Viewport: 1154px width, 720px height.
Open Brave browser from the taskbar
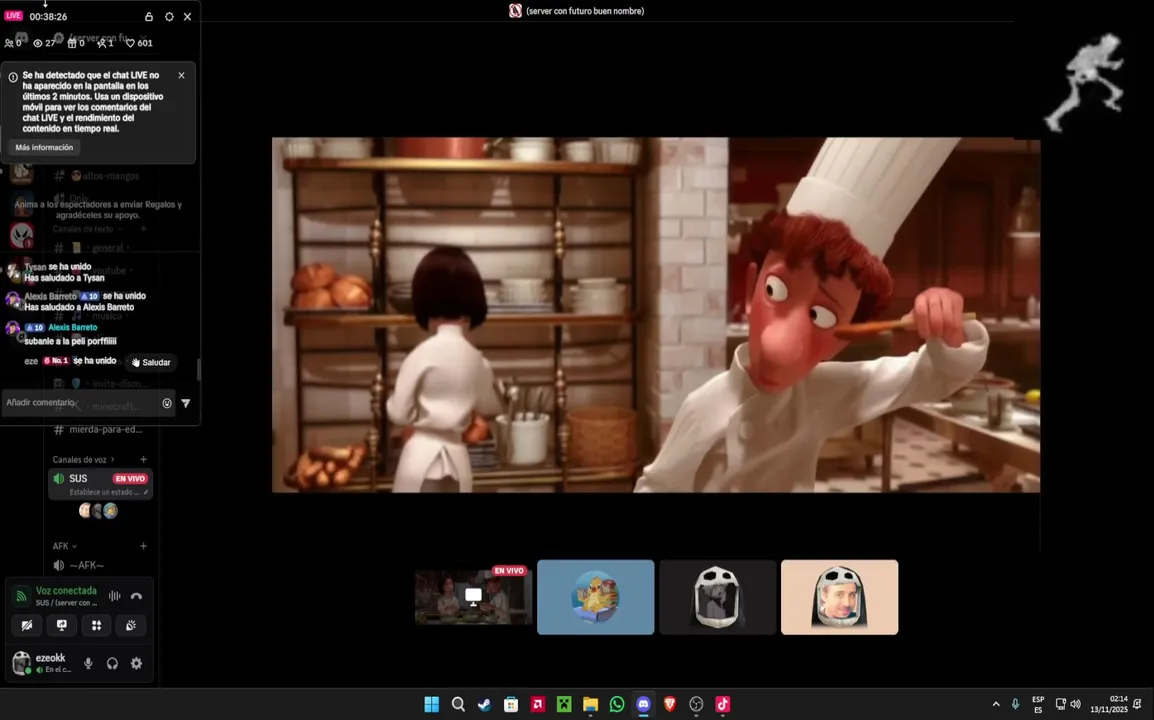[670, 705]
